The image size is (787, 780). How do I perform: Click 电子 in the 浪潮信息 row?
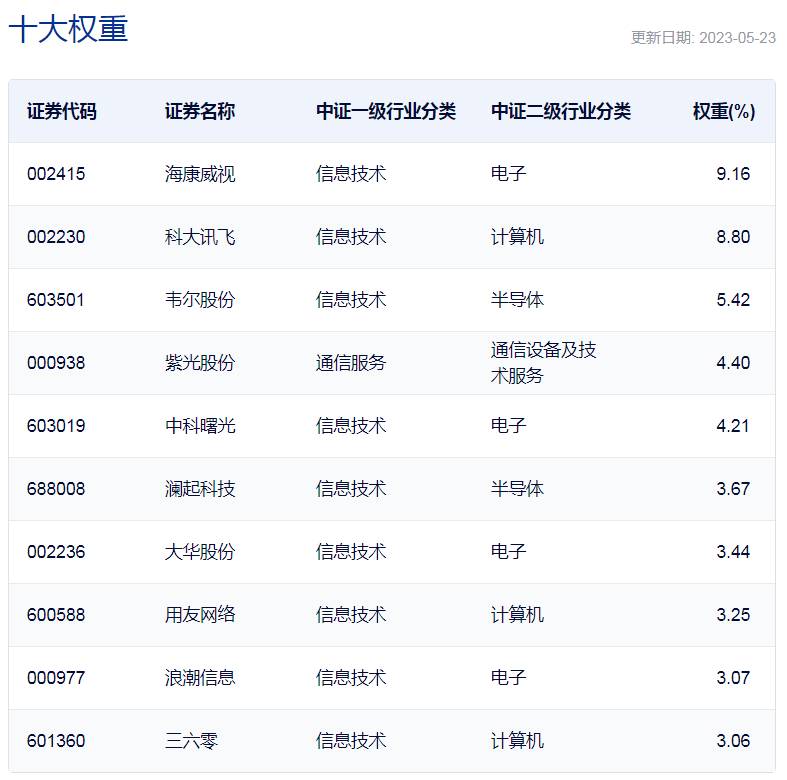point(508,678)
